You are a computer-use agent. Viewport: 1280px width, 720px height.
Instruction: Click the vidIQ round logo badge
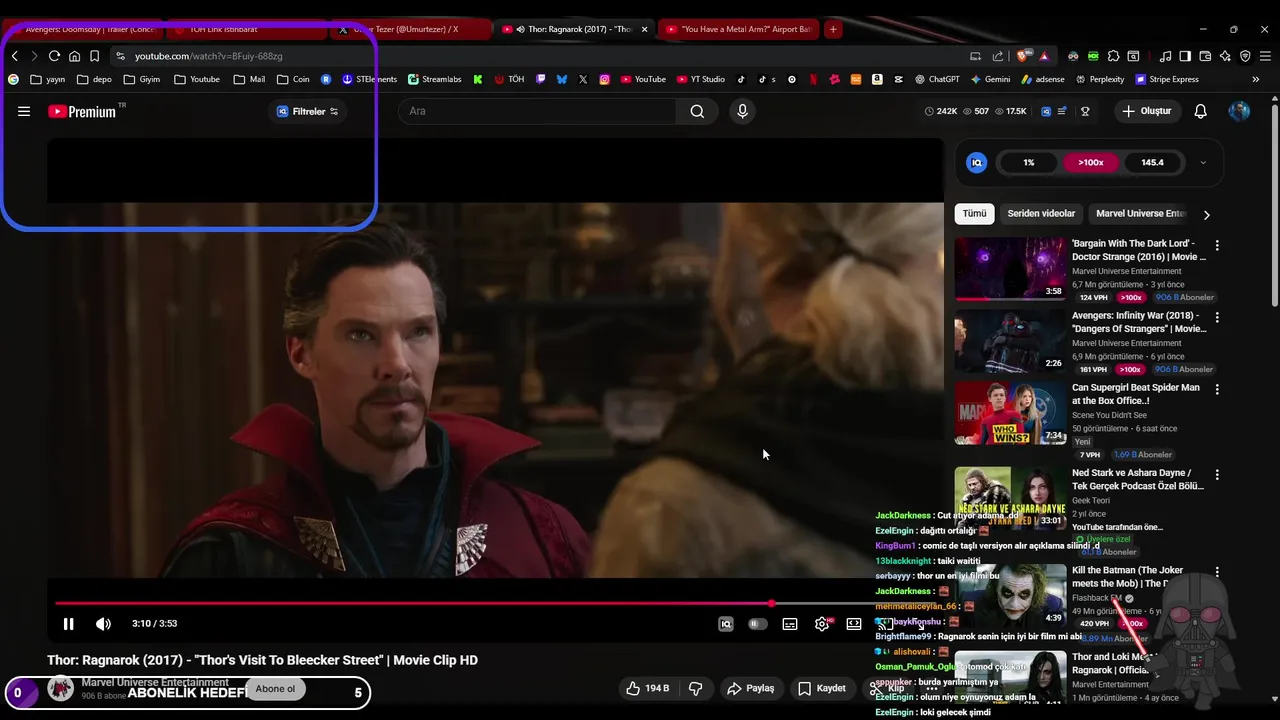tap(977, 162)
